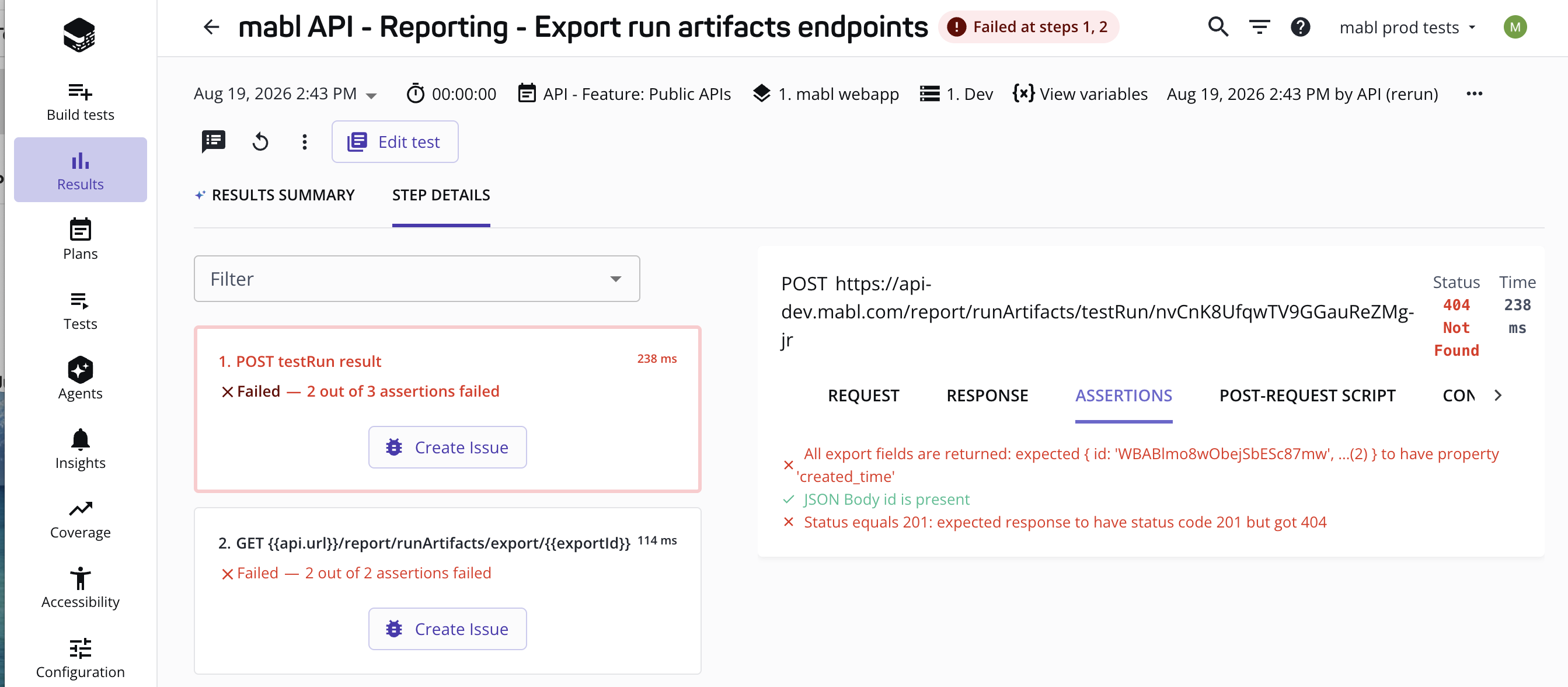Click '2 out of 3 assertions failed'
This screenshot has width=1568, height=687.
(x=402, y=391)
